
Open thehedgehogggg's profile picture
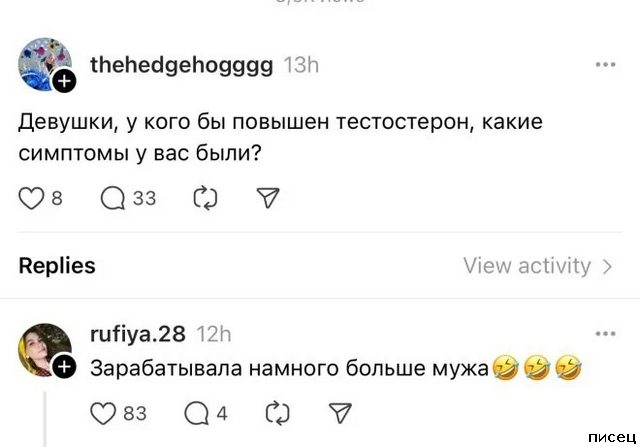click(x=44, y=66)
